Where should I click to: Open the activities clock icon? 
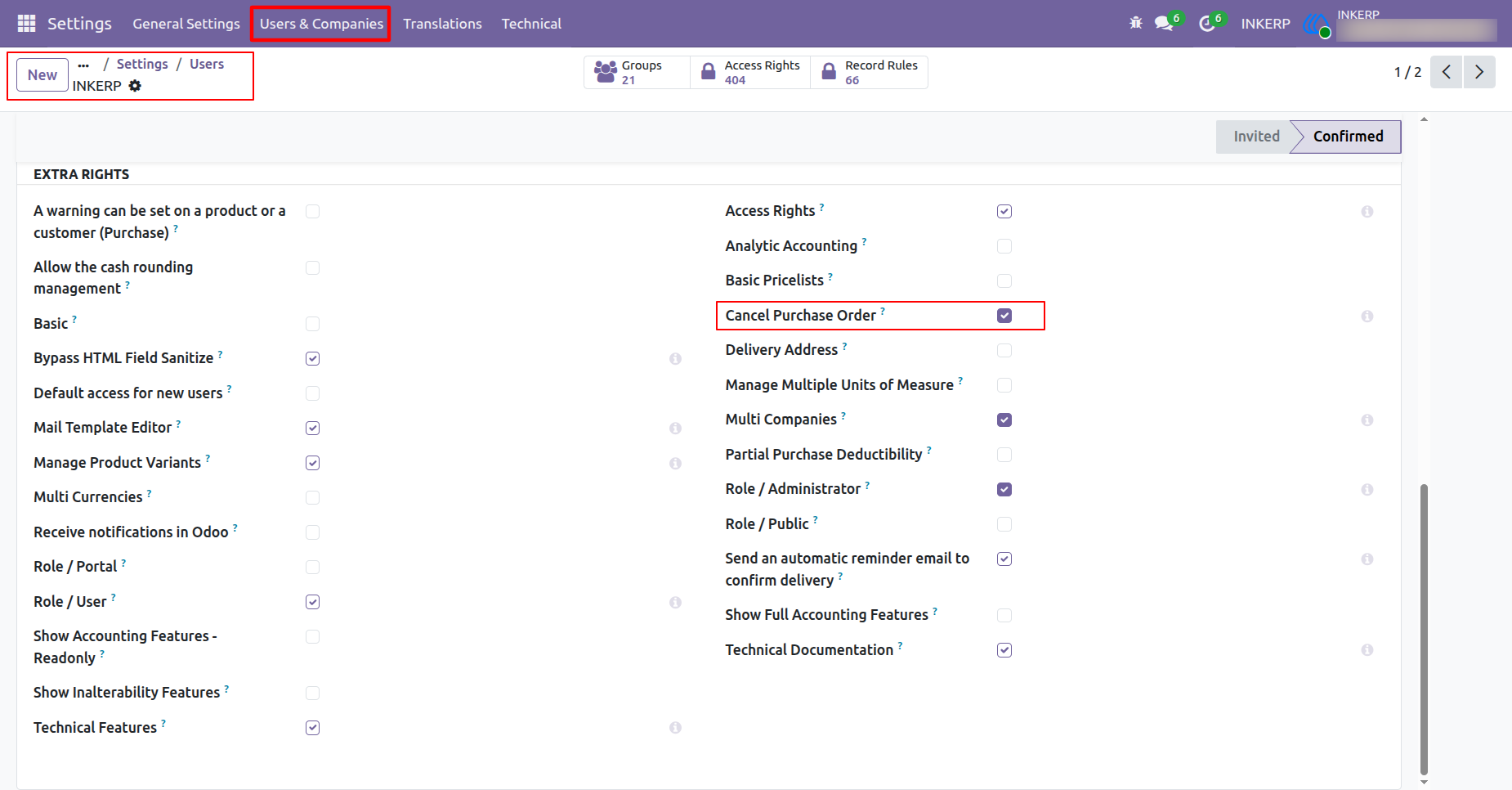(1207, 24)
